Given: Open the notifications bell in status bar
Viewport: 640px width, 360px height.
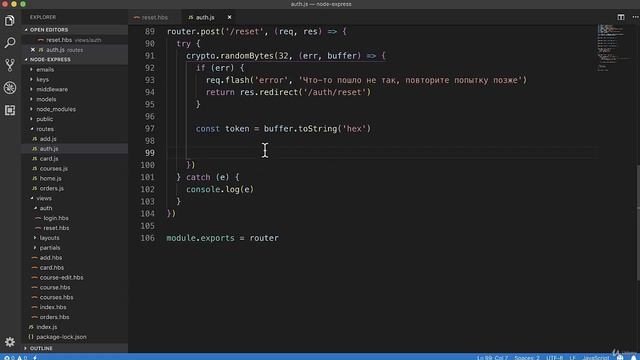Looking at the screenshot, I should (x=634, y=358).
